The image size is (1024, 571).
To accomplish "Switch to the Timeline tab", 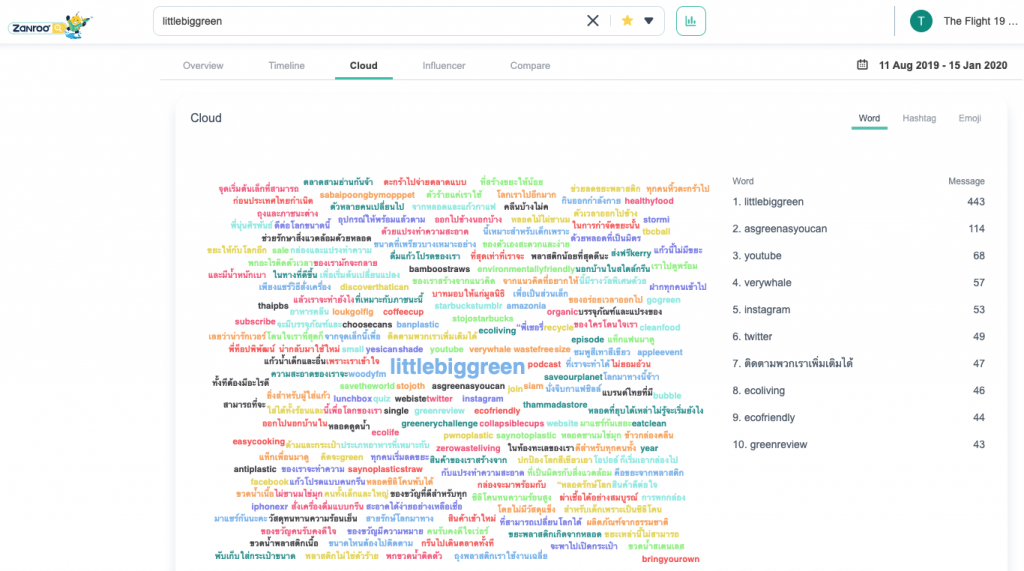I will (286, 66).
